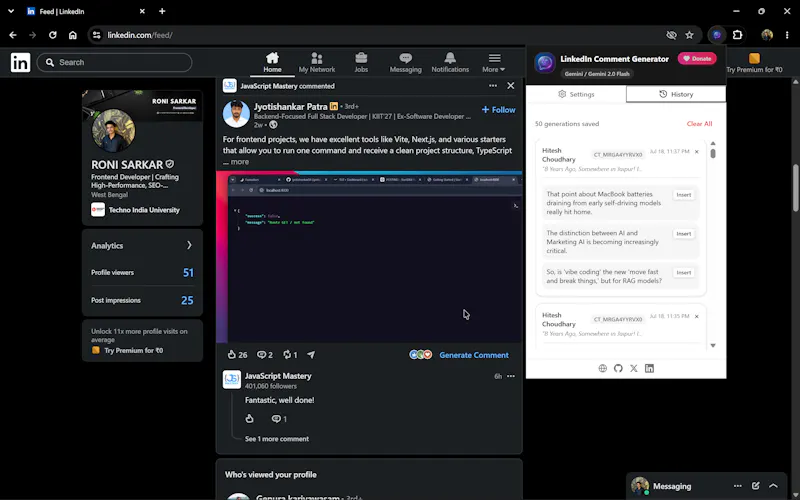The width and height of the screenshot is (800, 500).
Task: Open Messaging from the top navigation
Action: coord(406,62)
